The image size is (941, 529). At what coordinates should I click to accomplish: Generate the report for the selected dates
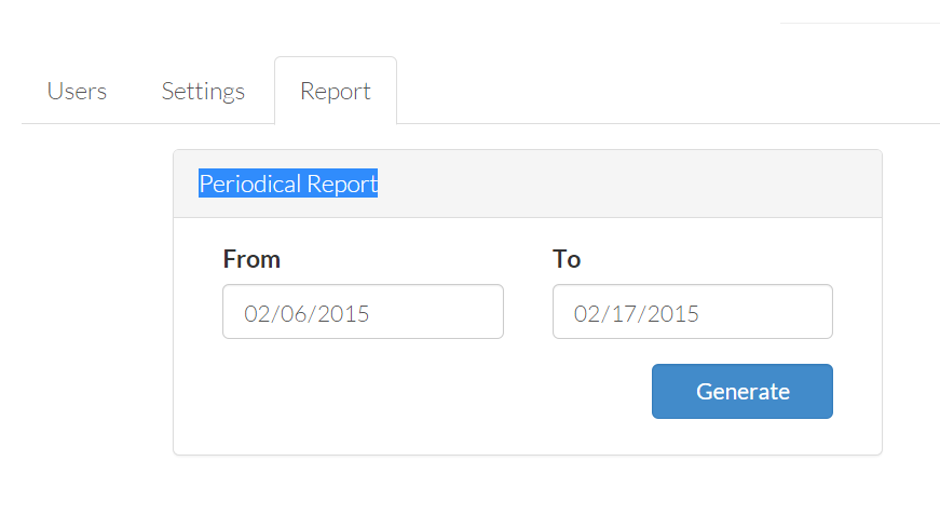pyautogui.click(x=742, y=391)
